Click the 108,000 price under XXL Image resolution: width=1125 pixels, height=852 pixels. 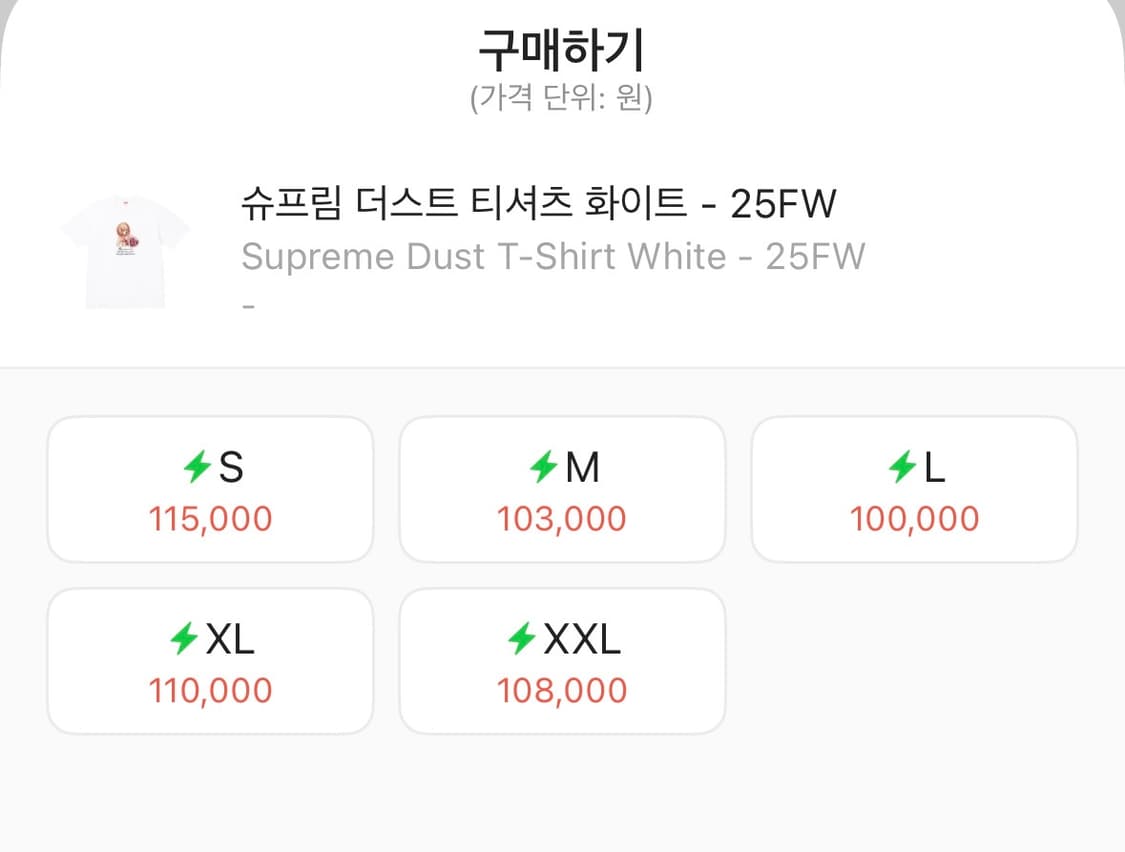click(x=562, y=690)
